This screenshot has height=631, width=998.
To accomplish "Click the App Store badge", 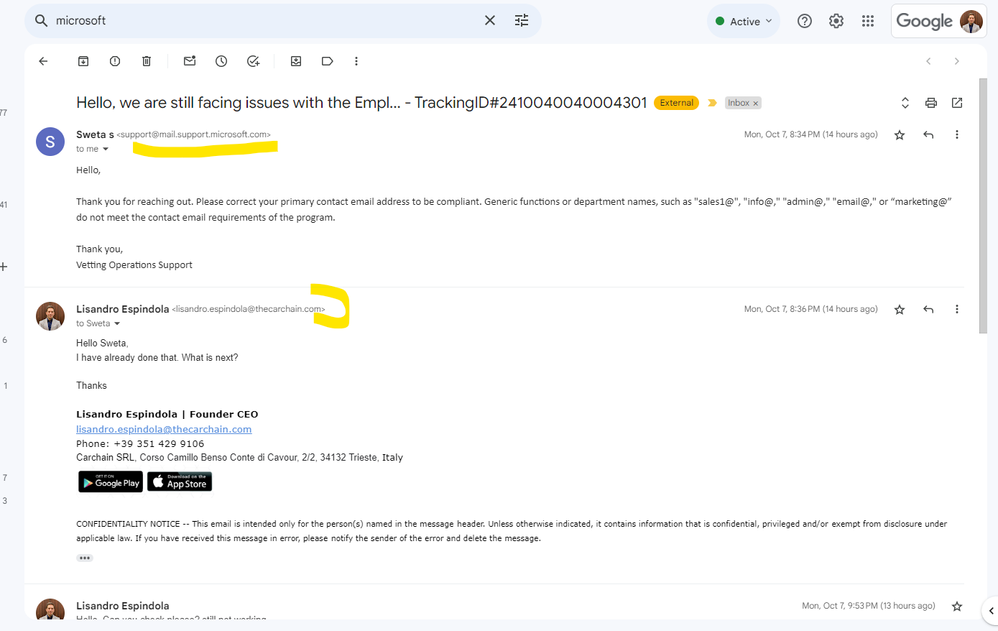I will pyautogui.click(x=179, y=482).
